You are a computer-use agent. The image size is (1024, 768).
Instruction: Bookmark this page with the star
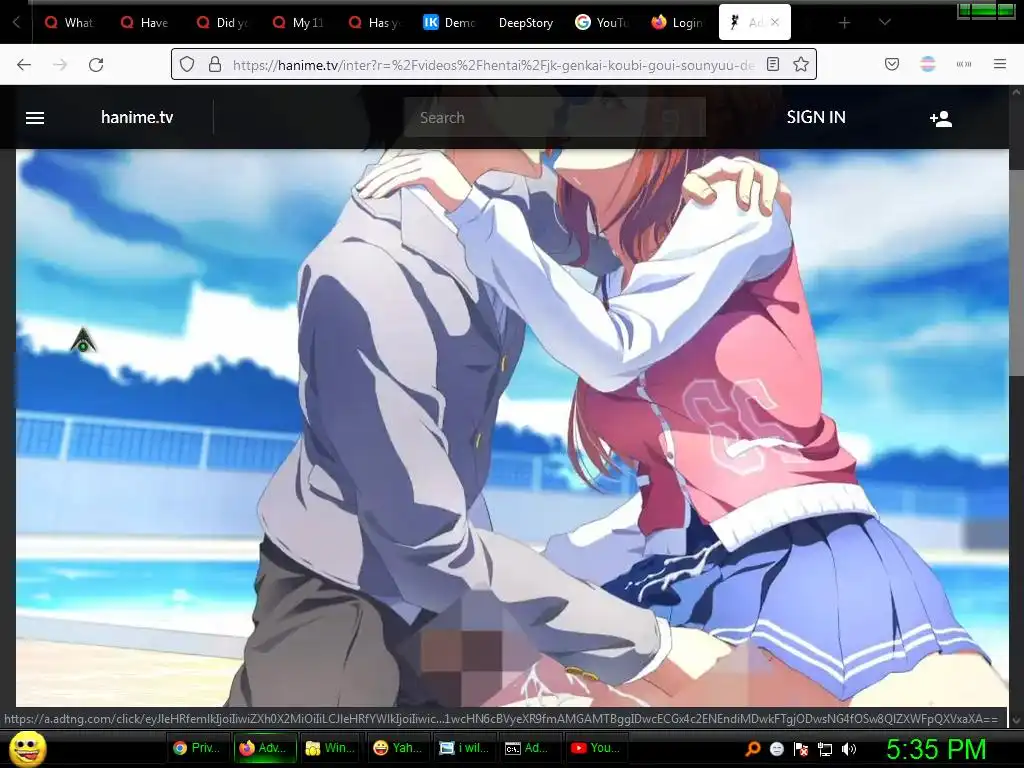click(801, 64)
